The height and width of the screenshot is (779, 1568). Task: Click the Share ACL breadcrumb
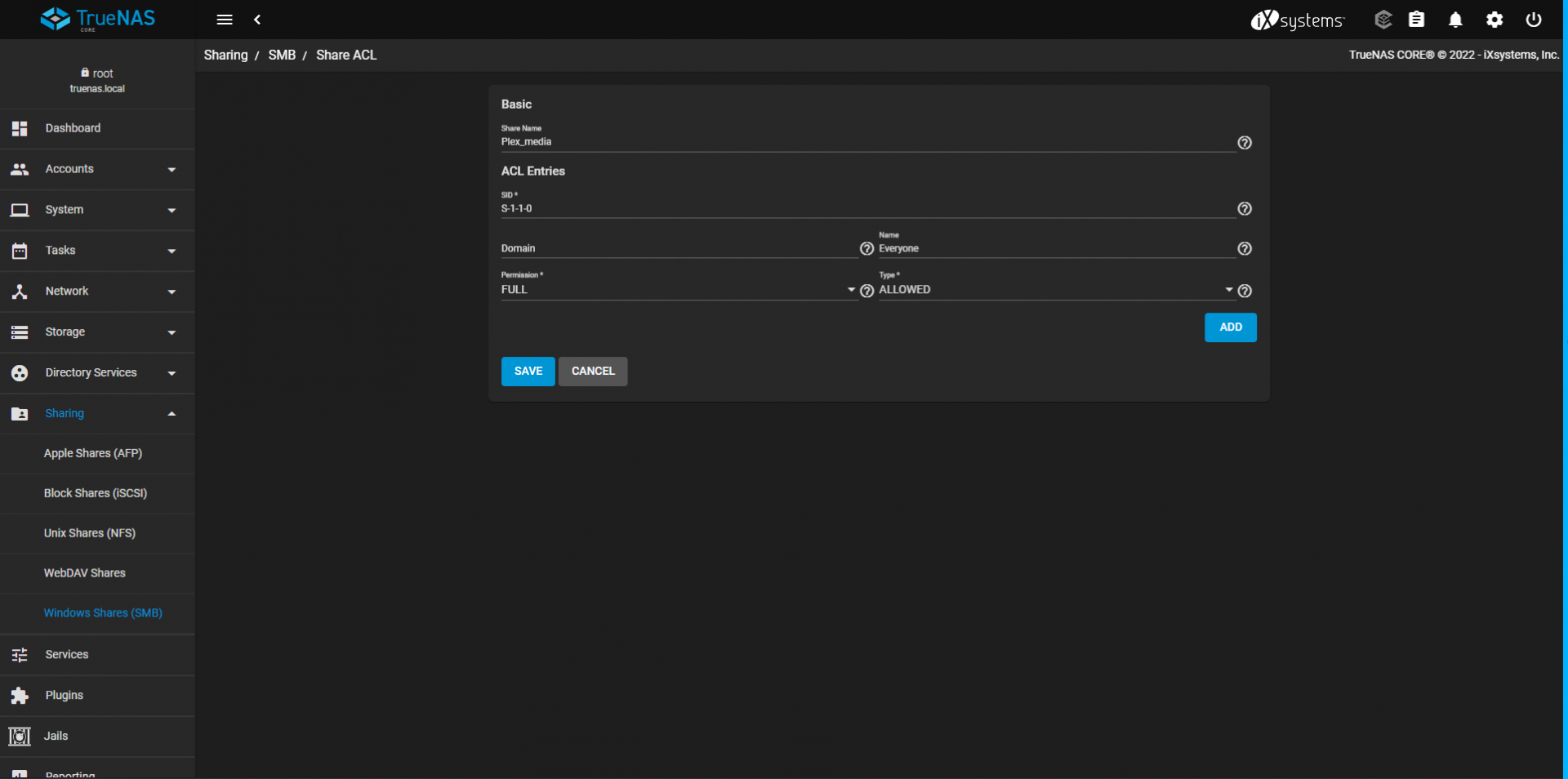(346, 56)
